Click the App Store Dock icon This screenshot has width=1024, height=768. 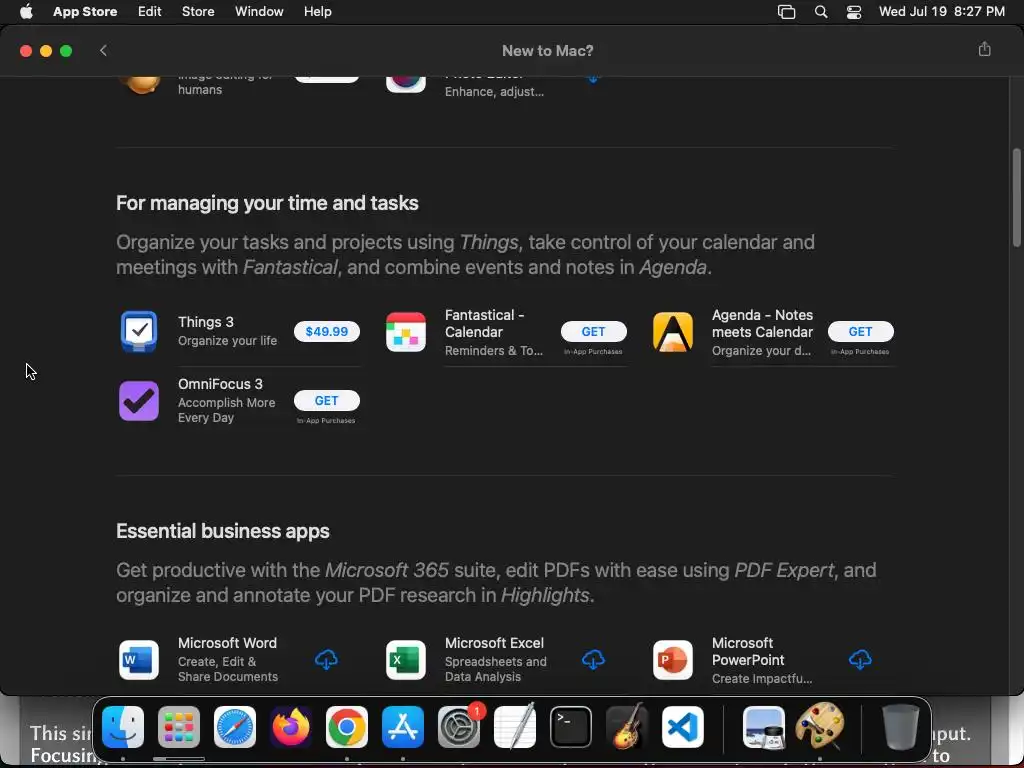403,727
